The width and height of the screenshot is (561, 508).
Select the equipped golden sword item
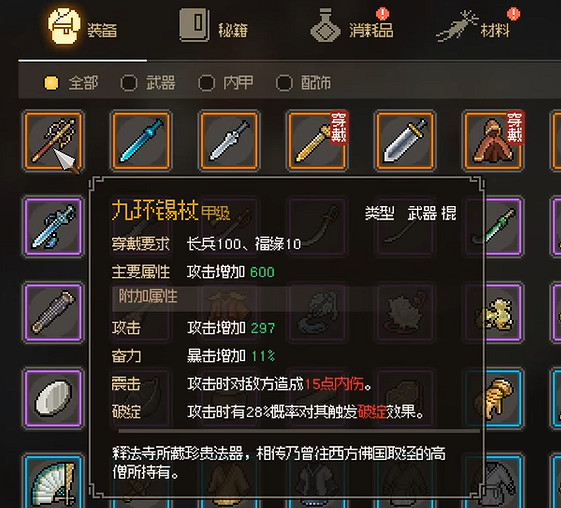point(317,141)
